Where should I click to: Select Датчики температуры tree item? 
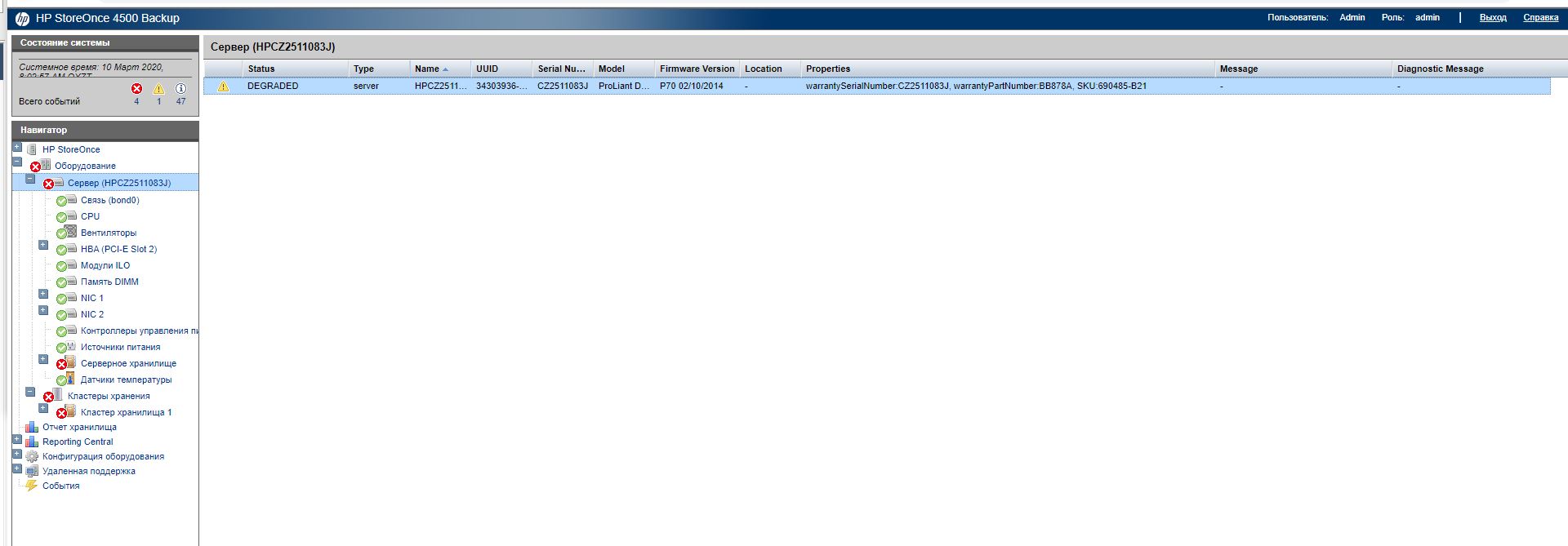126,380
